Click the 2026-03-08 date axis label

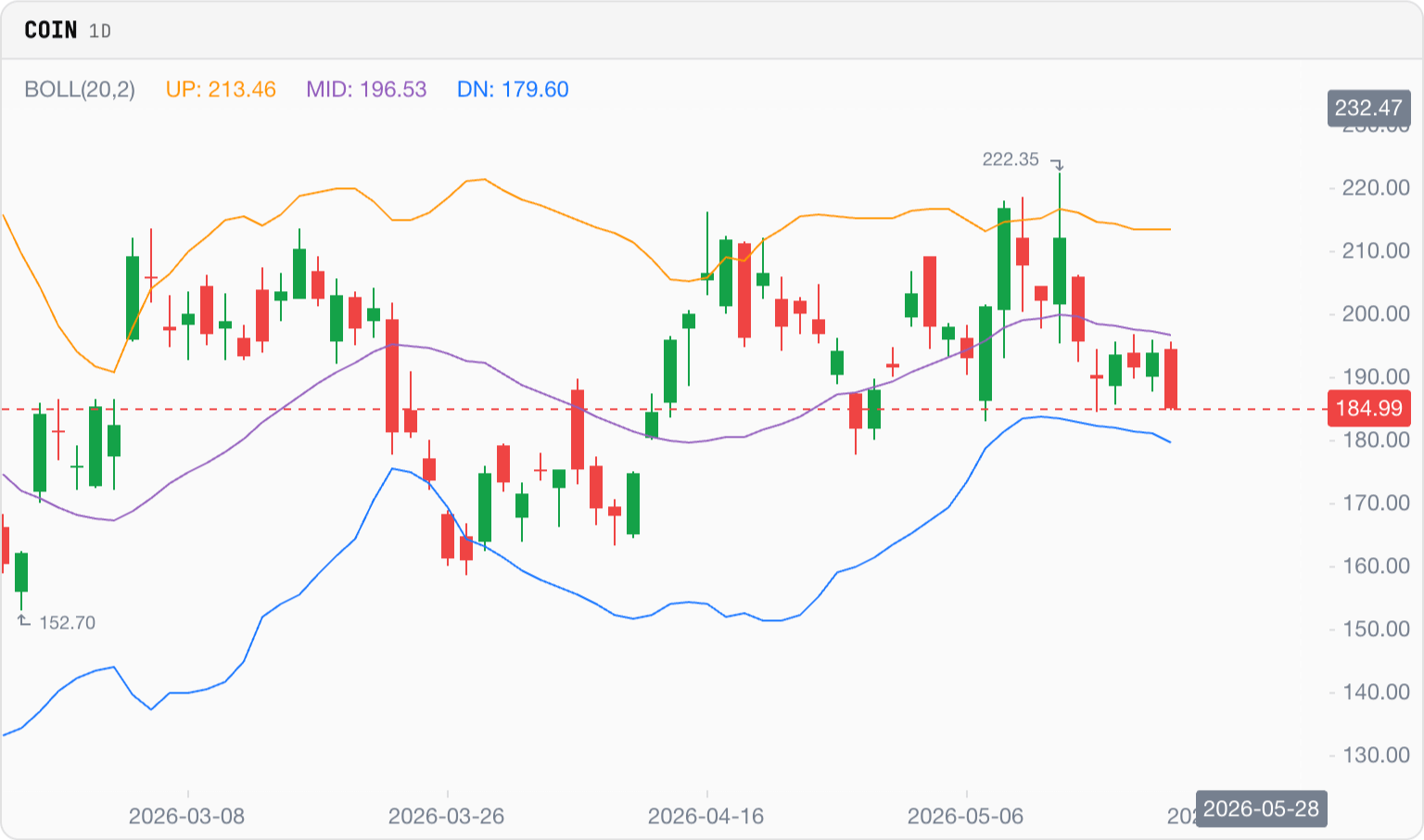(x=186, y=817)
